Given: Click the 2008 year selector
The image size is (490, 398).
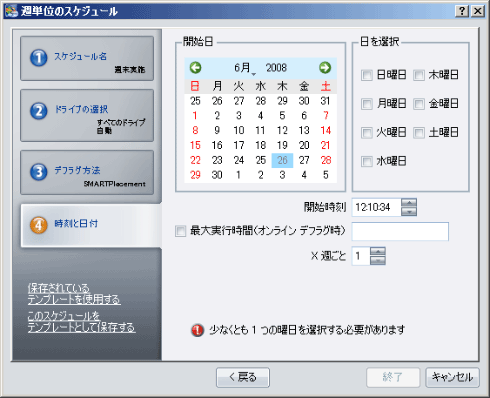Looking at the screenshot, I should click(276, 68).
